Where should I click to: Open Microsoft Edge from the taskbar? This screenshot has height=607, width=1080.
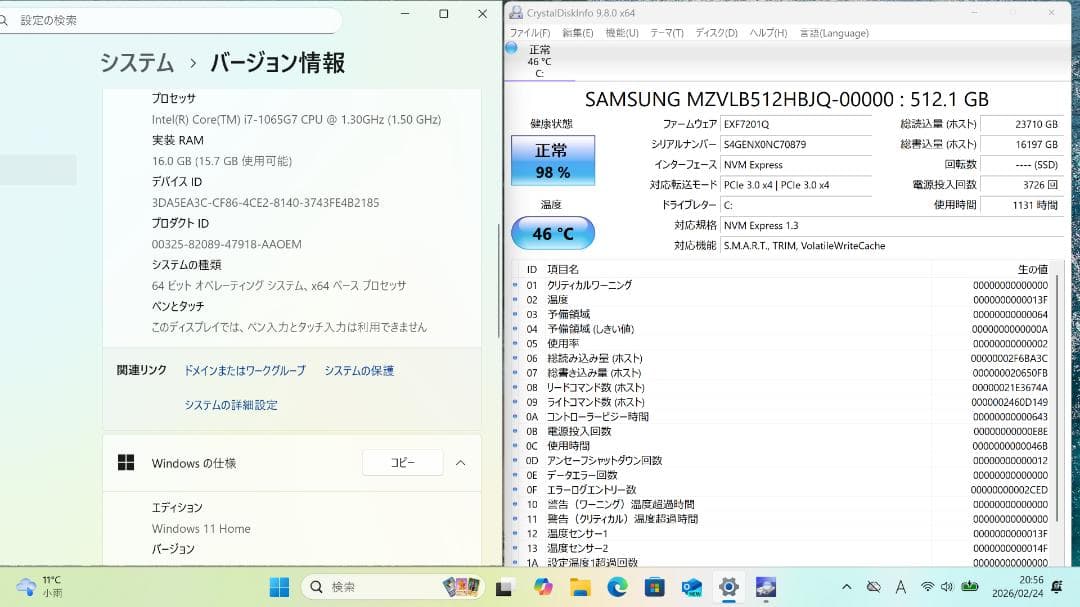tap(616, 587)
